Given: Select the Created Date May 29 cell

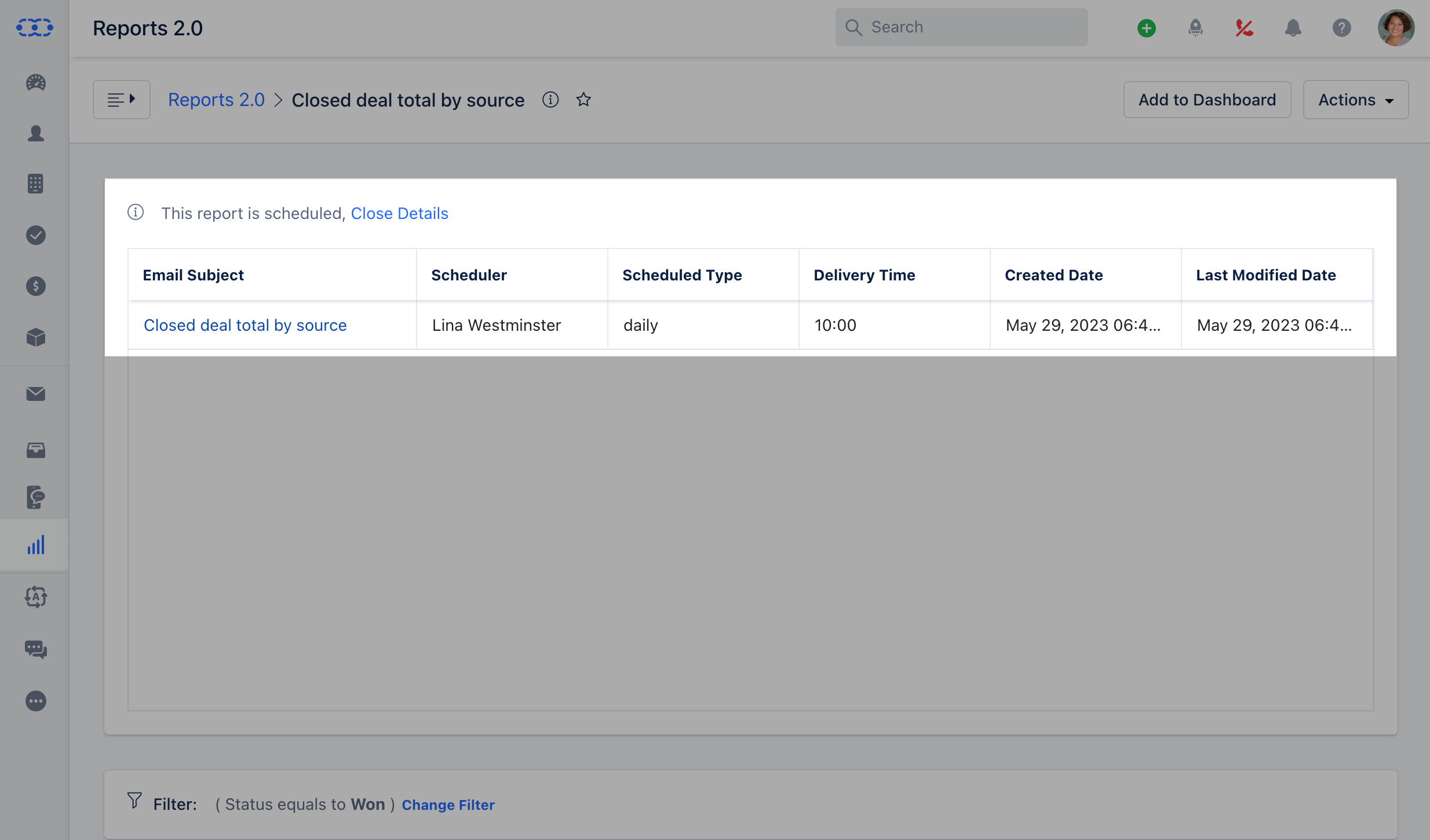Looking at the screenshot, I should (1085, 325).
